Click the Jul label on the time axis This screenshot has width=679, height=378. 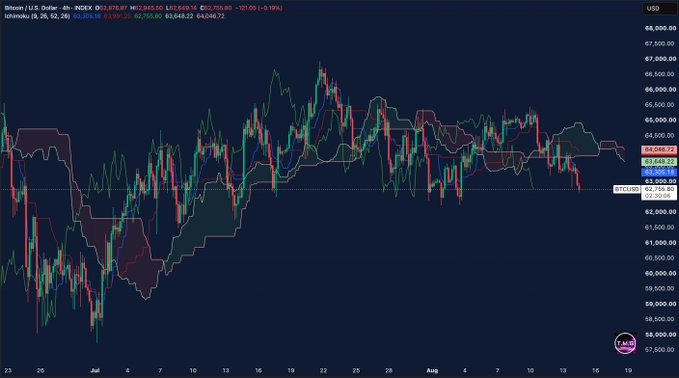coord(95,371)
